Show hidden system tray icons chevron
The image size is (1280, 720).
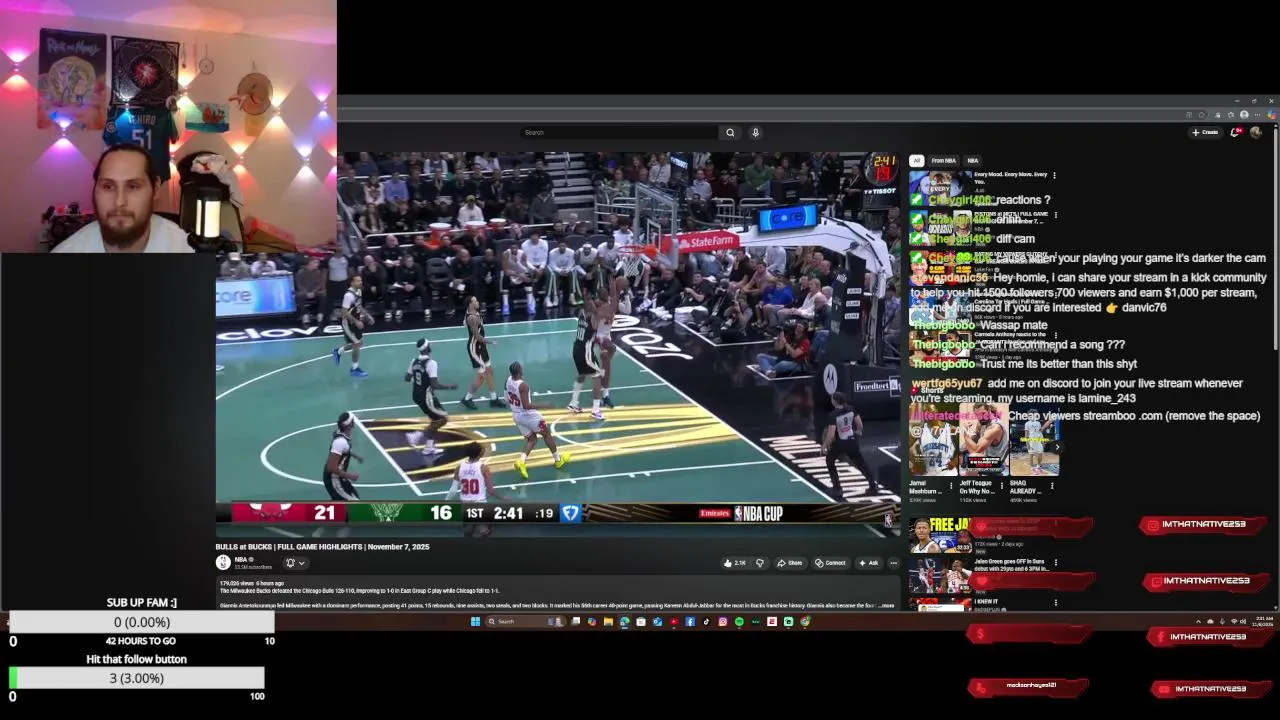[1198, 621]
